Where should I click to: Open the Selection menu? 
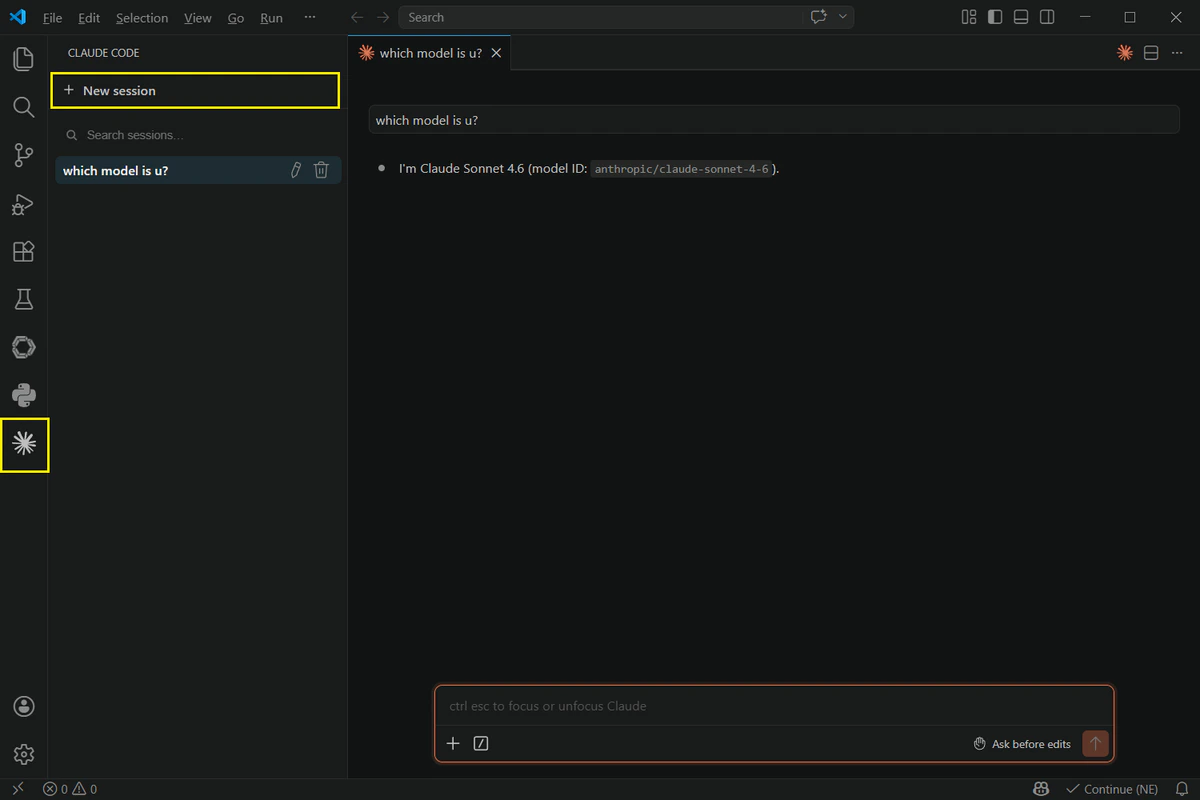(142, 18)
